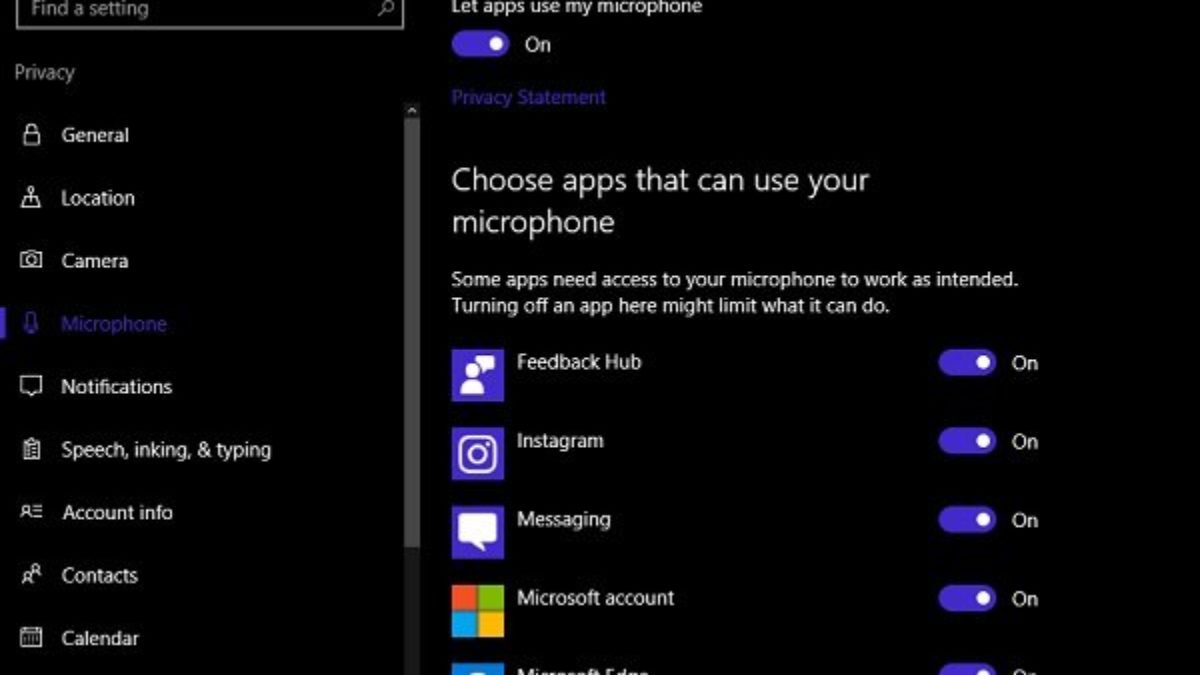Disable Microsoft account microphone toggle
The image size is (1200, 675).
pos(967,598)
